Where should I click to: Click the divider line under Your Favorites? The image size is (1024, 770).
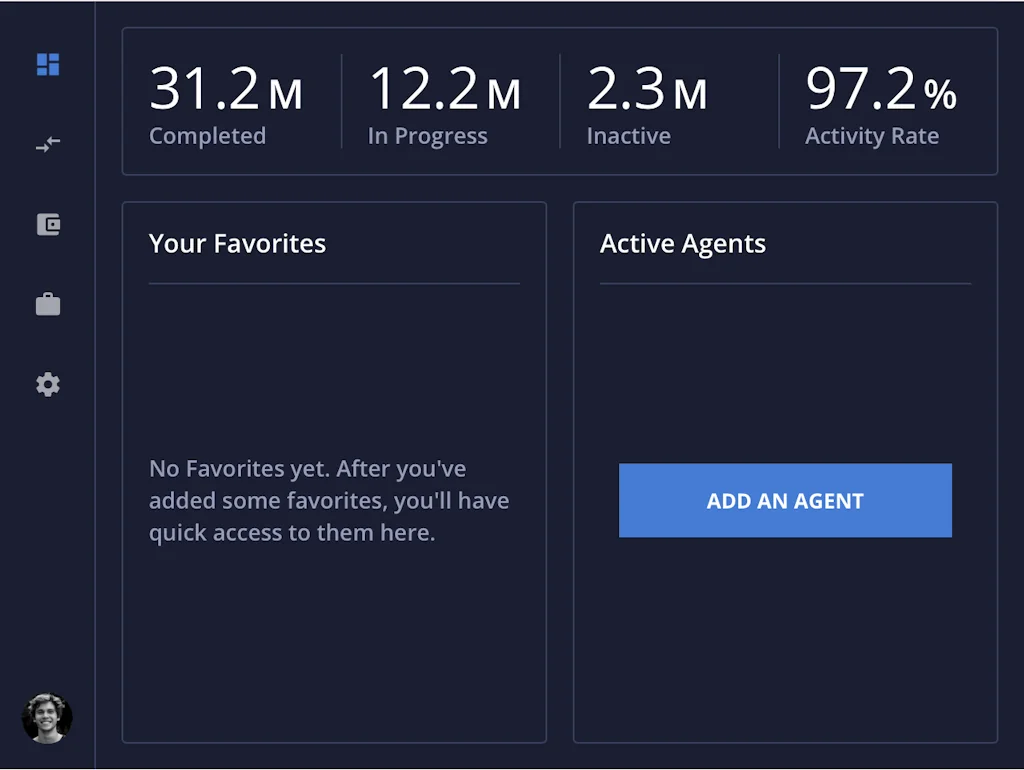pos(334,284)
